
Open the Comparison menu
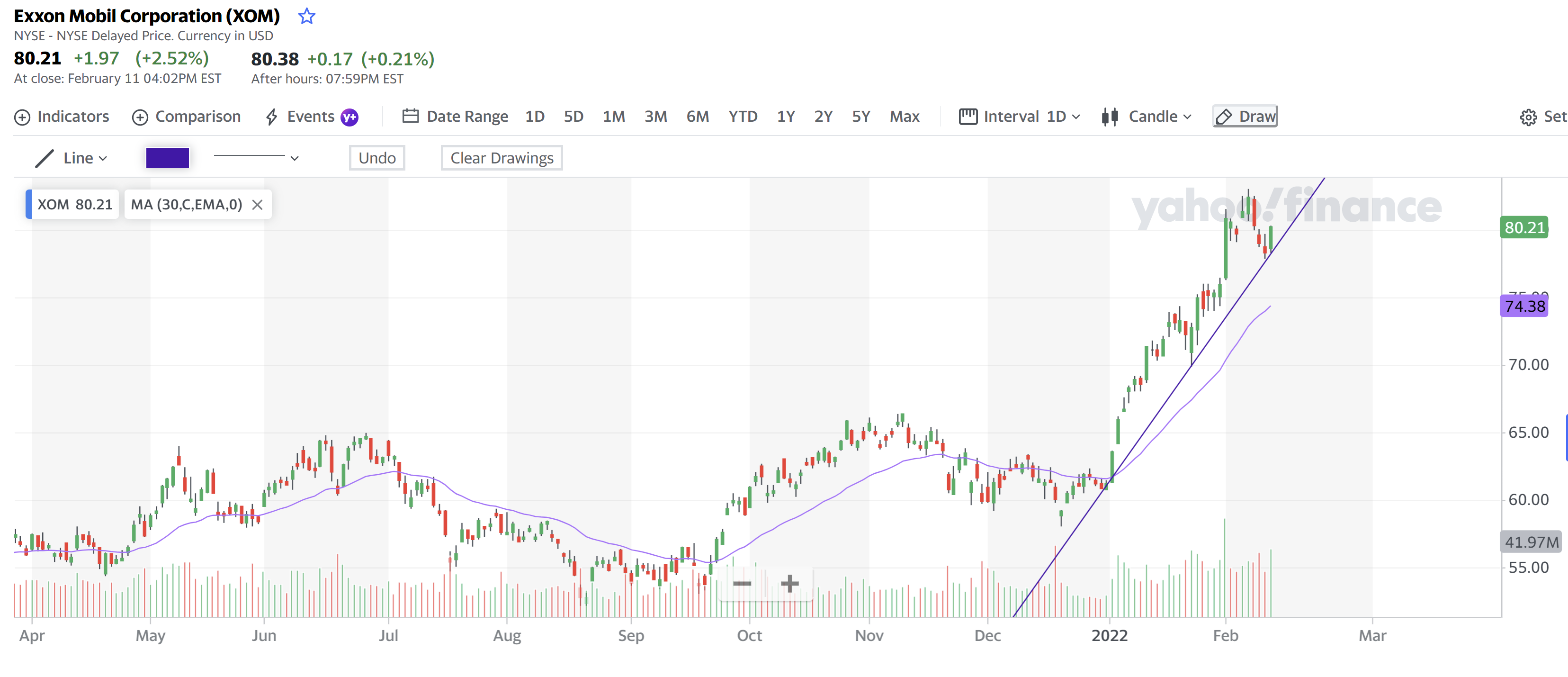coord(186,116)
